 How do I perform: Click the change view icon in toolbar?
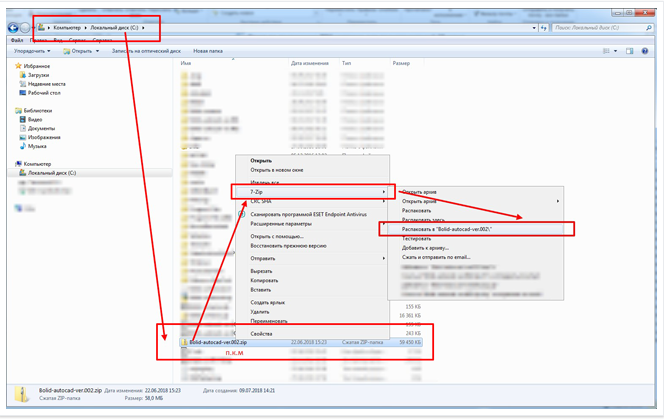606,51
